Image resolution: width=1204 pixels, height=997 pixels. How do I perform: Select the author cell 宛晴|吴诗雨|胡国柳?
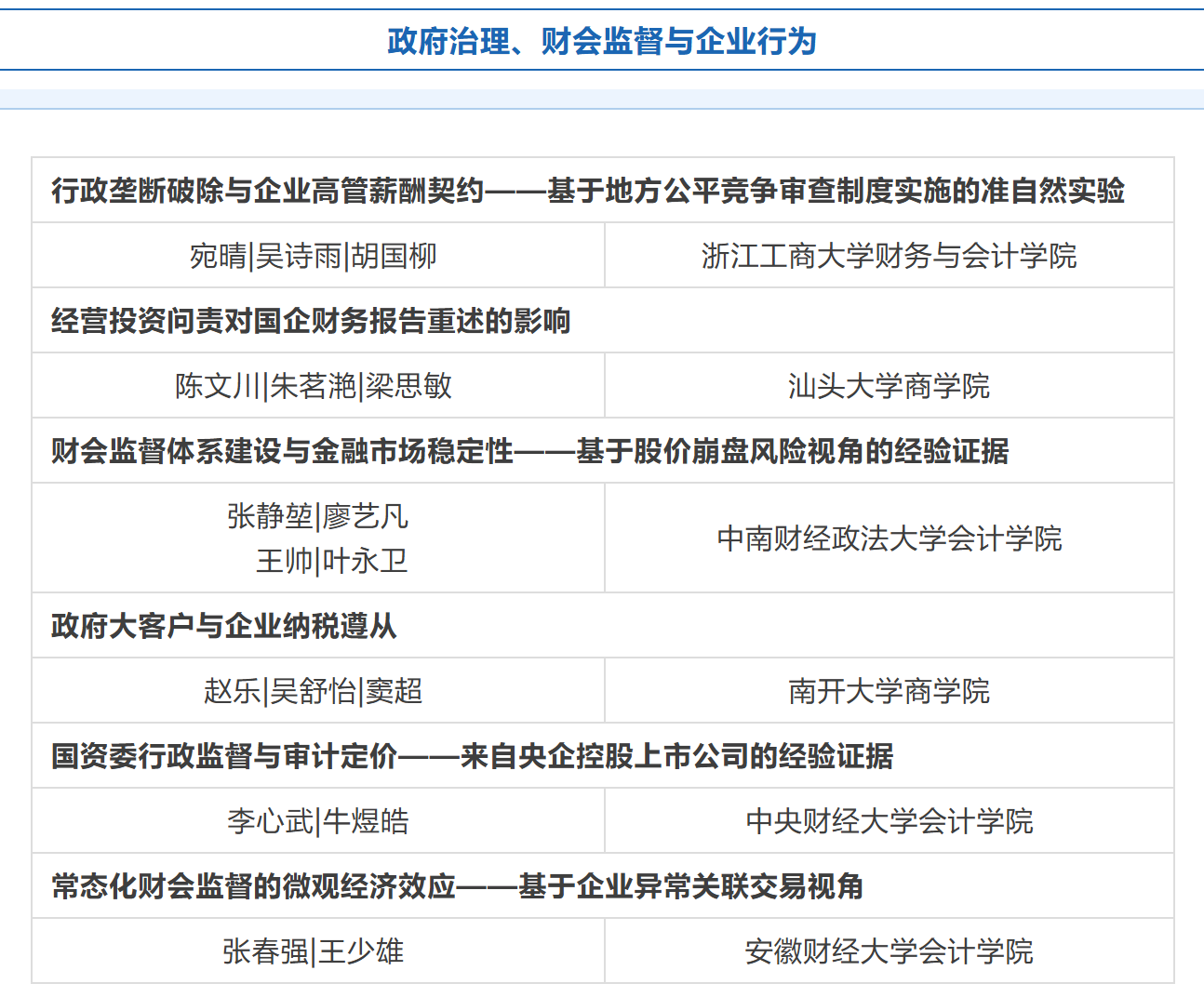pos(313,256)
